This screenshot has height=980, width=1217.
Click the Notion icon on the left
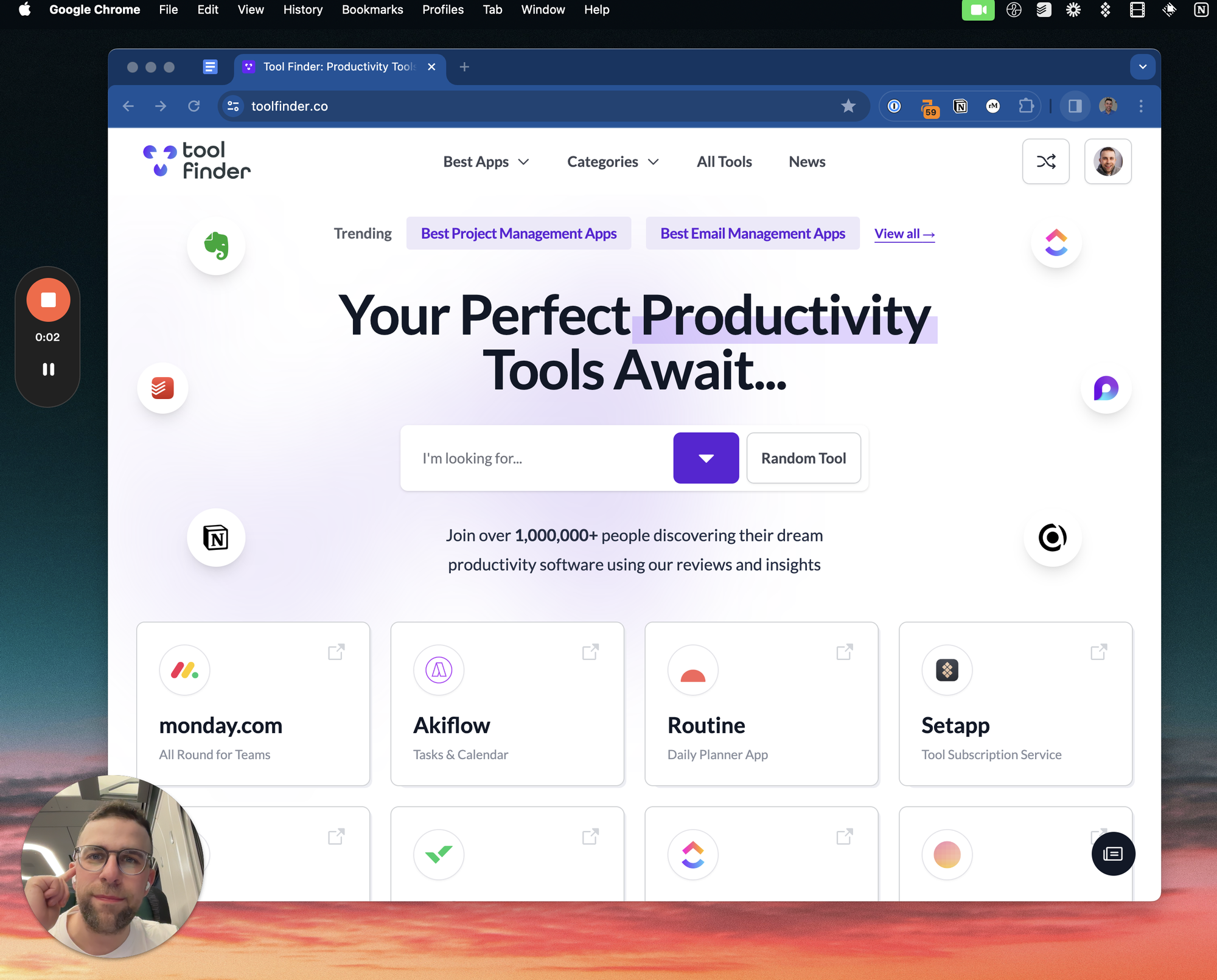pyautogui.click(x=217, y=537)
